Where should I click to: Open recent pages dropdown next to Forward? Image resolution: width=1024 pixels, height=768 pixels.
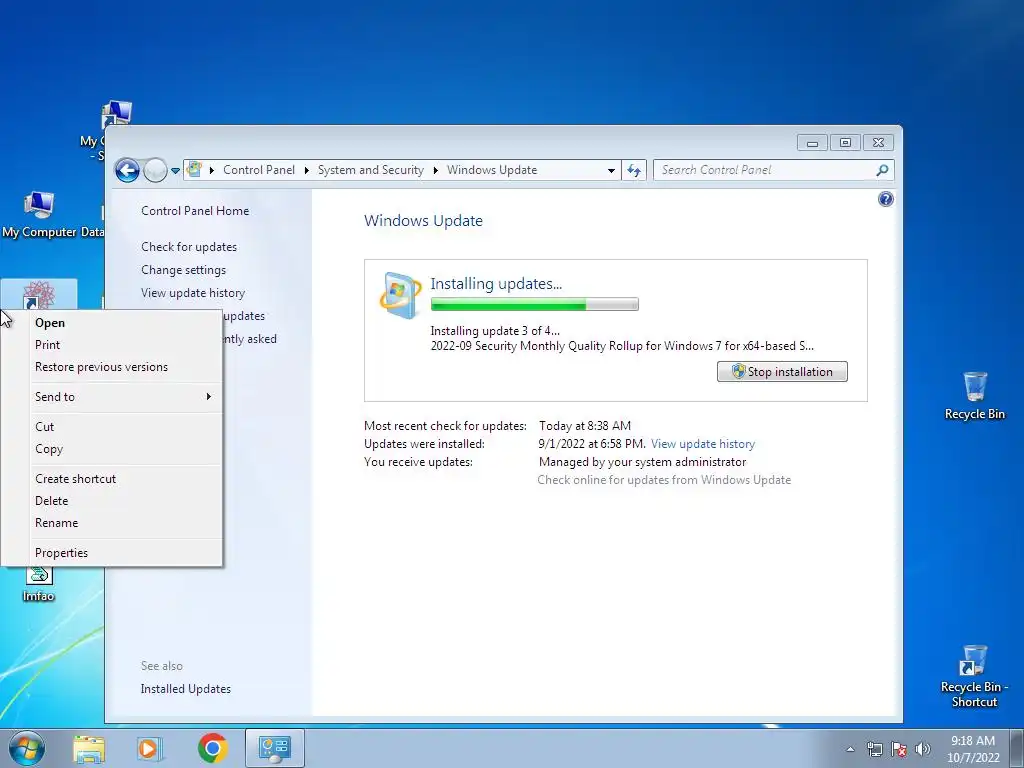tap(175, 171)
